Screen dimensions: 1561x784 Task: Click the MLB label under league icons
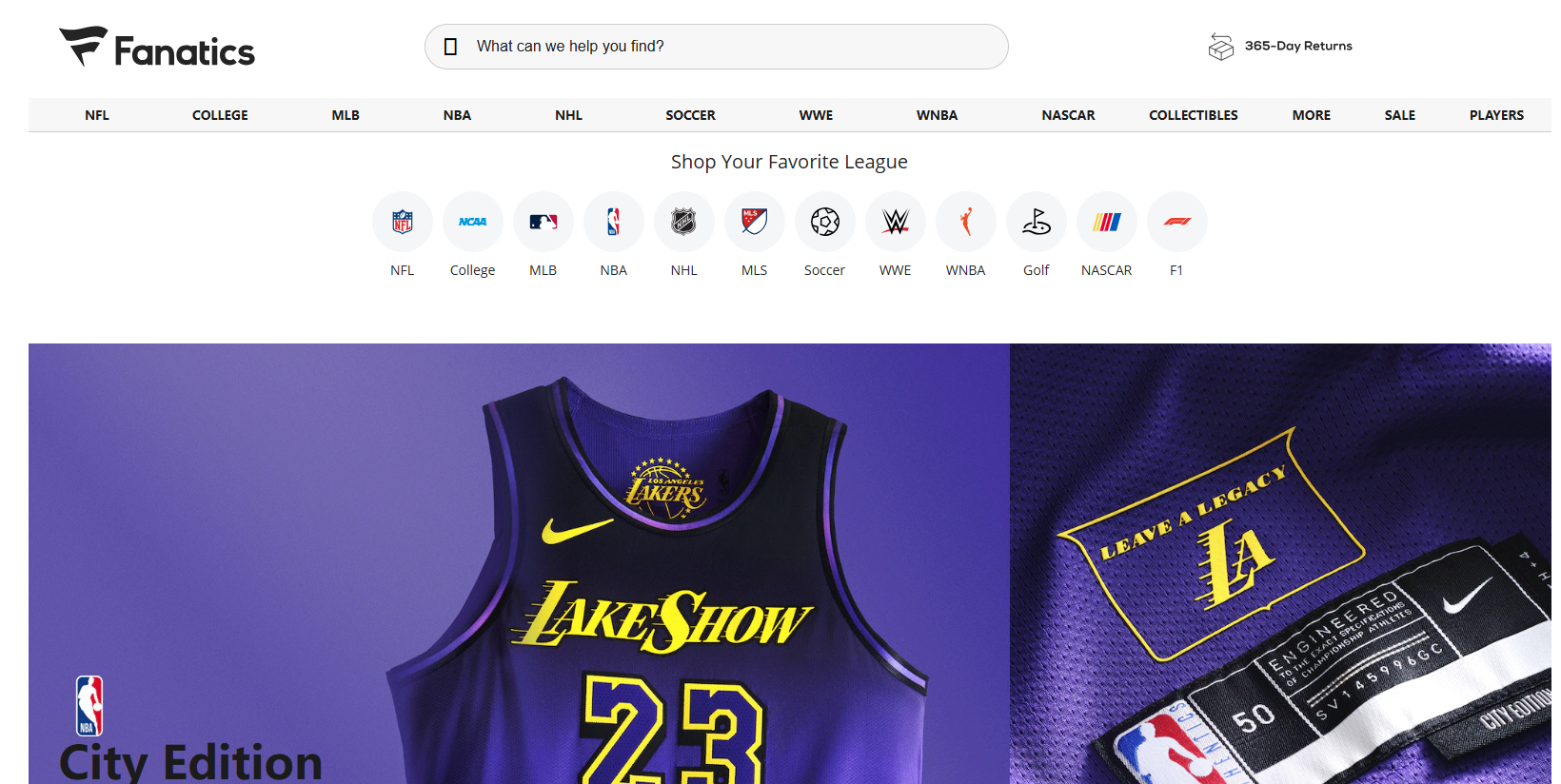(543, 270)
